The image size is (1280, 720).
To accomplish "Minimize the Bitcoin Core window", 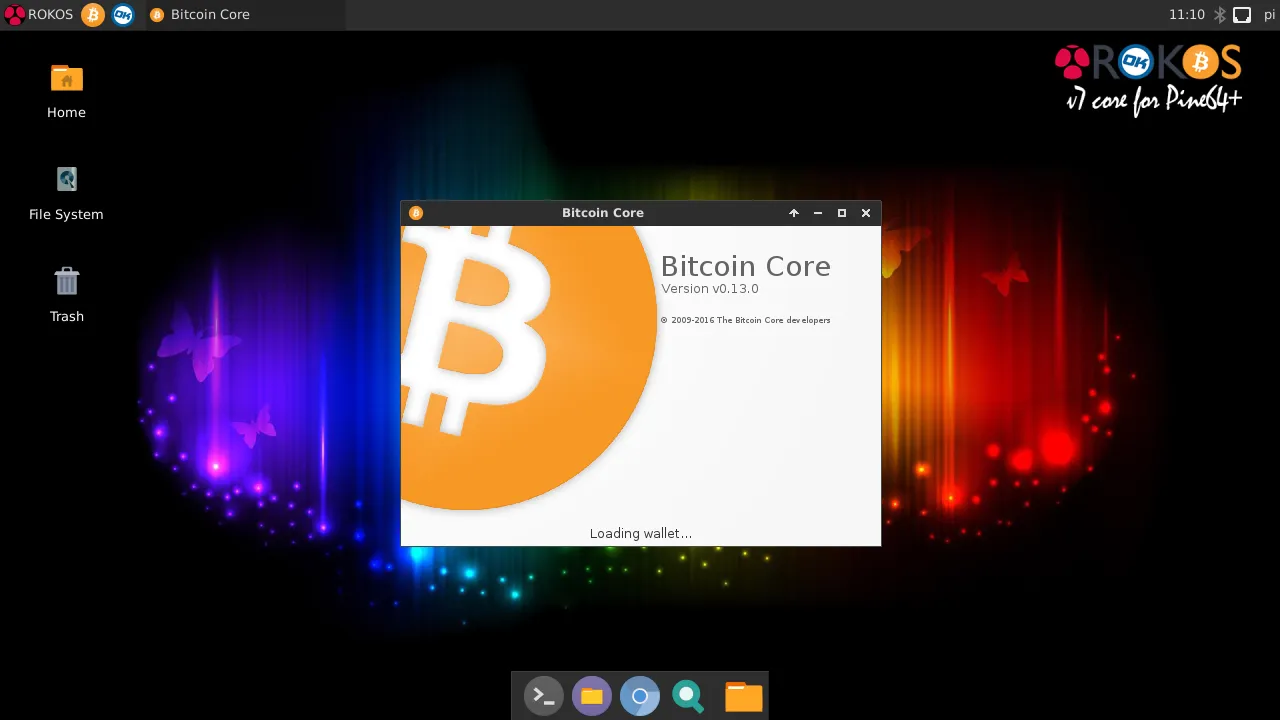I will [818, 213].
